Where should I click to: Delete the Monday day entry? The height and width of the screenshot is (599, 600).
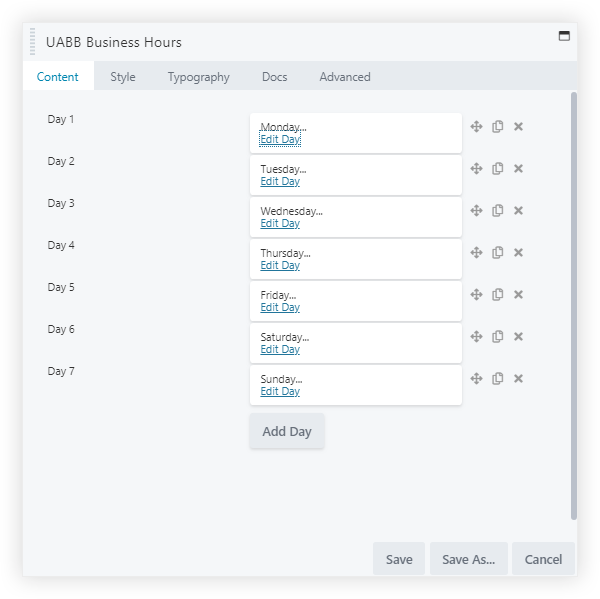(x=518, y=127)
